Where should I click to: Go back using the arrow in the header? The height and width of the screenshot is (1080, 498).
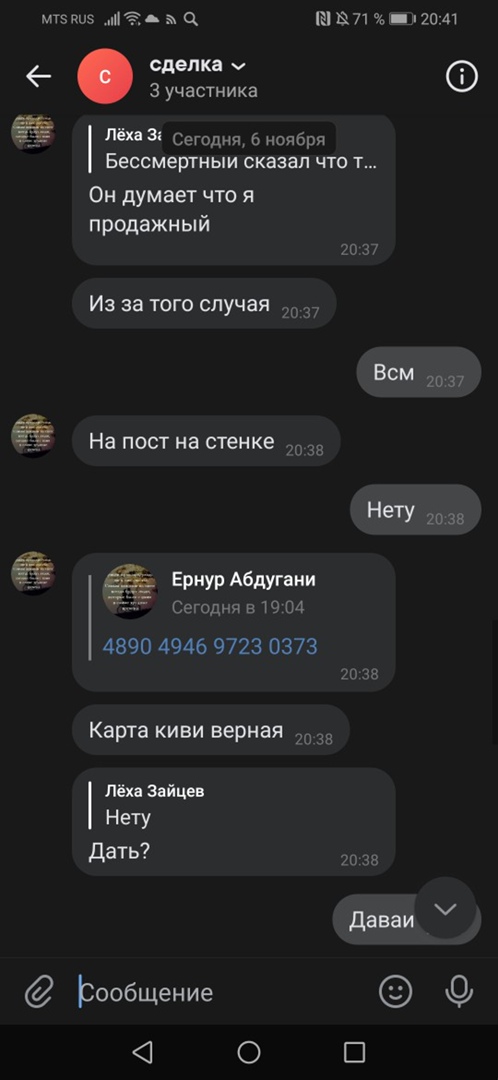tap(39, 76)
